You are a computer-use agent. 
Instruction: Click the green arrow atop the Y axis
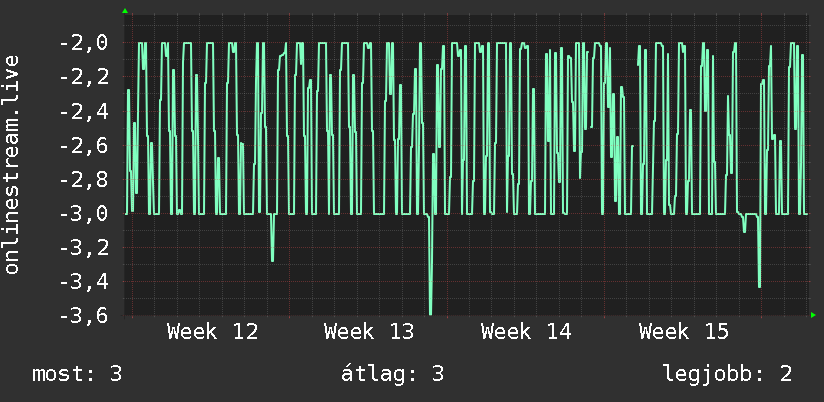coord(125,11)
